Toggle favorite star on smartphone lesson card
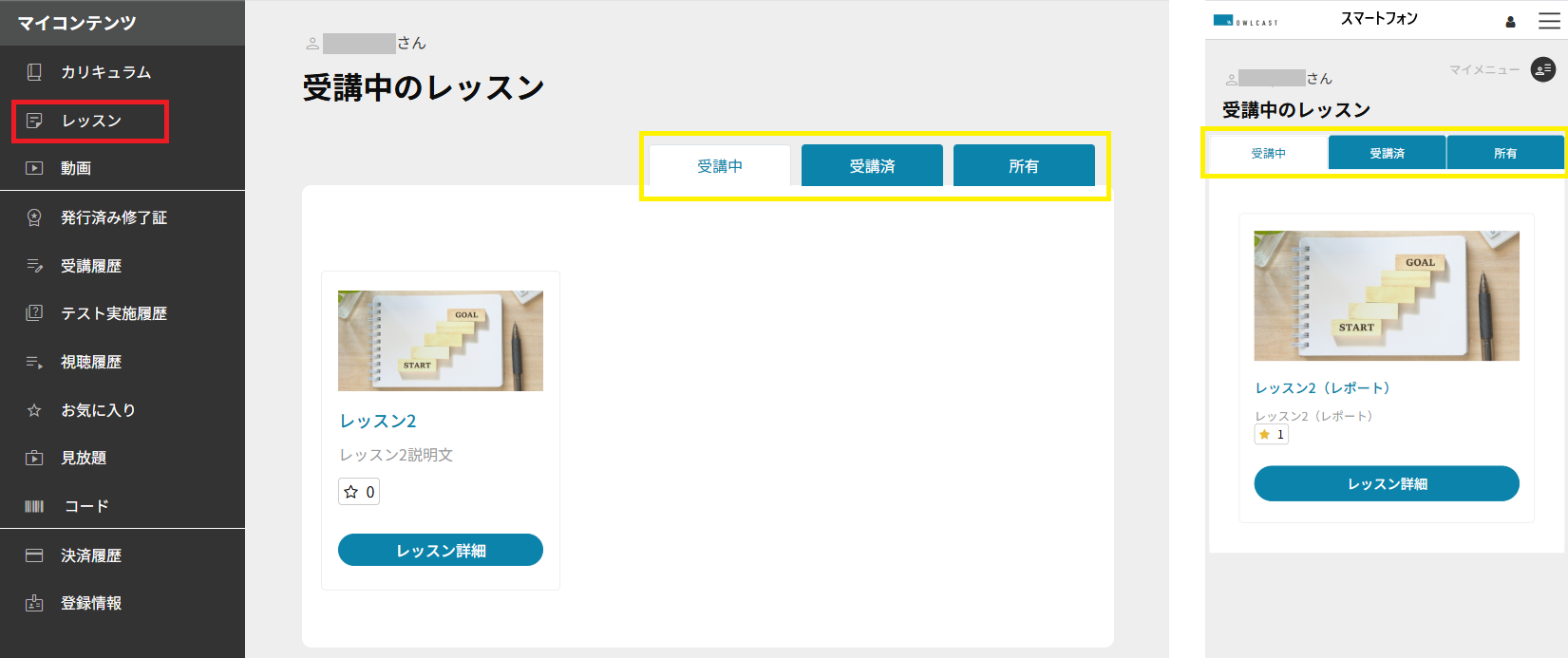 [x=1264, y=435]
